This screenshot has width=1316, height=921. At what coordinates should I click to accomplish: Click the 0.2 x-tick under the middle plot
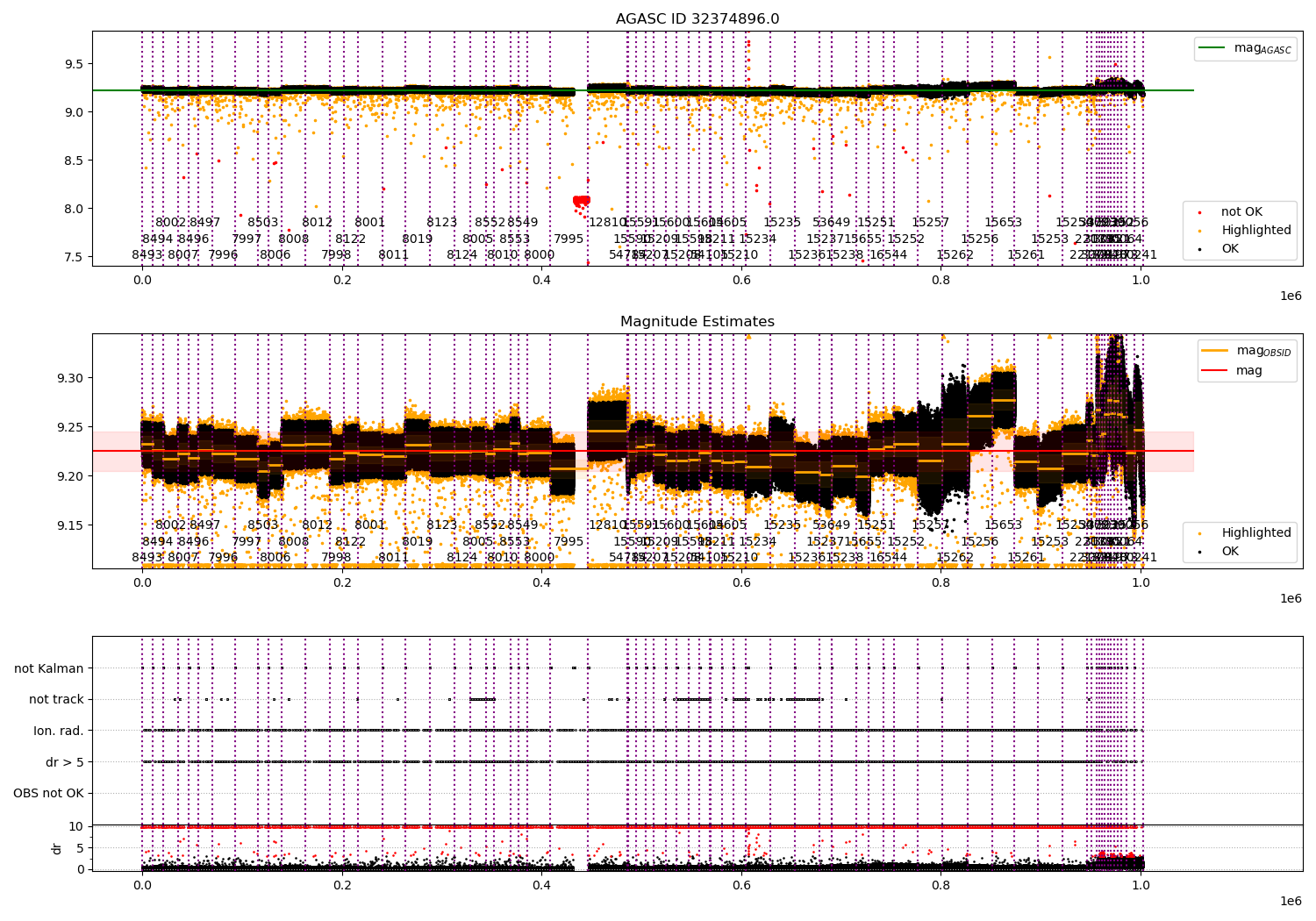pyautogui.click(x=342, y=583)
